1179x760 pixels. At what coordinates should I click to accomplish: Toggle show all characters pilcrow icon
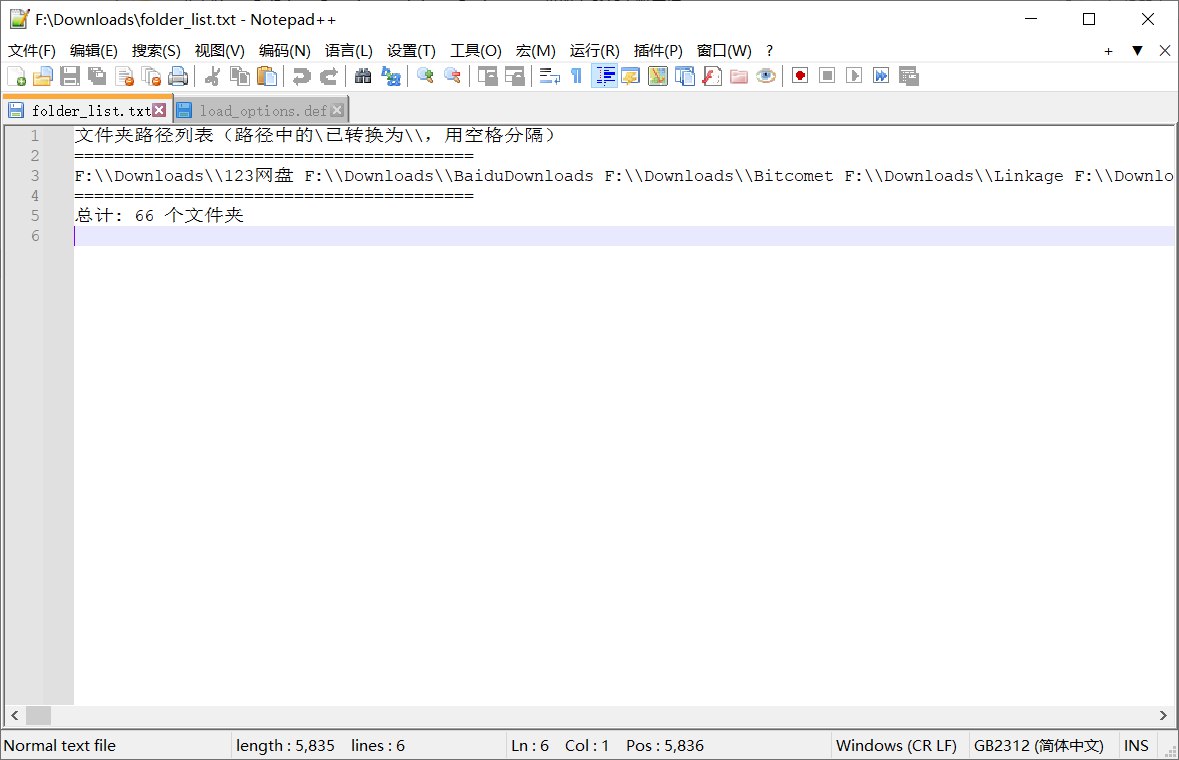tap(576, 76)
